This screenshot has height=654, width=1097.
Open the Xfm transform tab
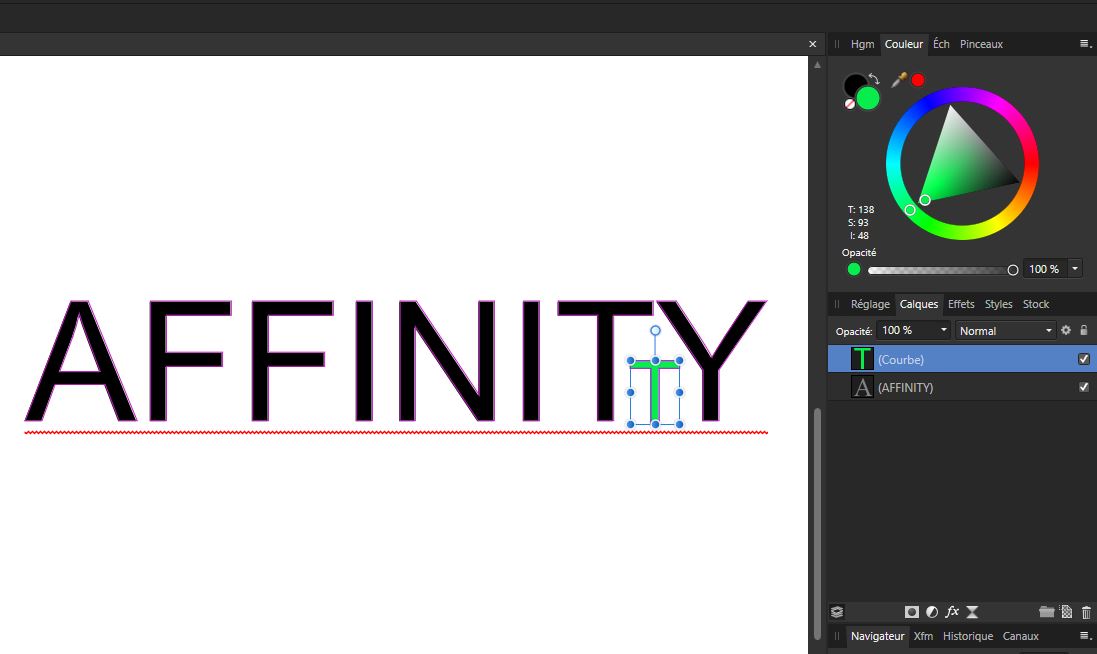click(923, 636)
